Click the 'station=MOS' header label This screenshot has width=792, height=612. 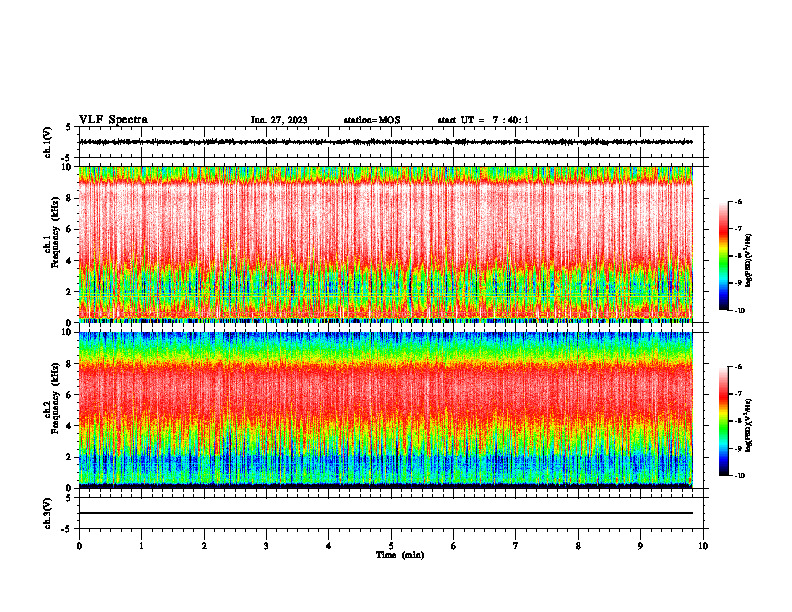click(x=372, y=120)
